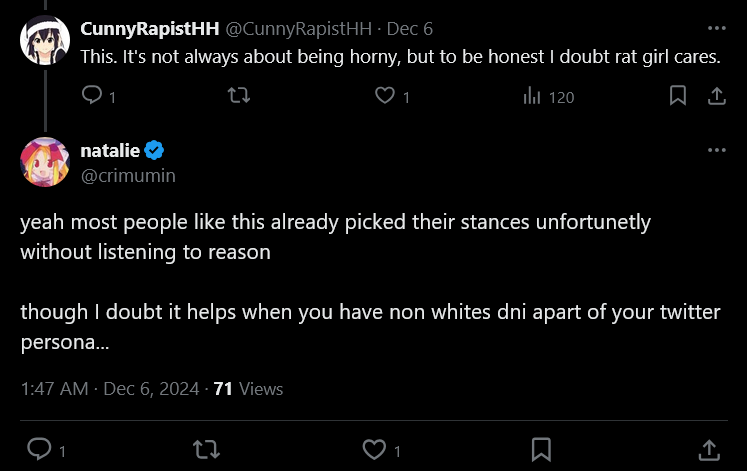Open the Dec 6 date link on upper post
This screenshot has height=471, width=747.
pos(410,29)
